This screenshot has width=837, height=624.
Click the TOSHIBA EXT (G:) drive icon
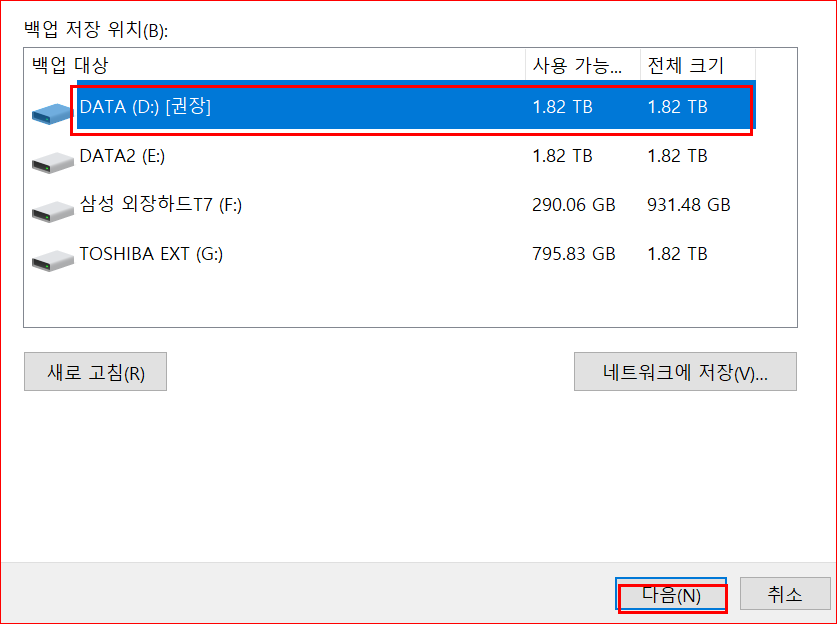50,254
